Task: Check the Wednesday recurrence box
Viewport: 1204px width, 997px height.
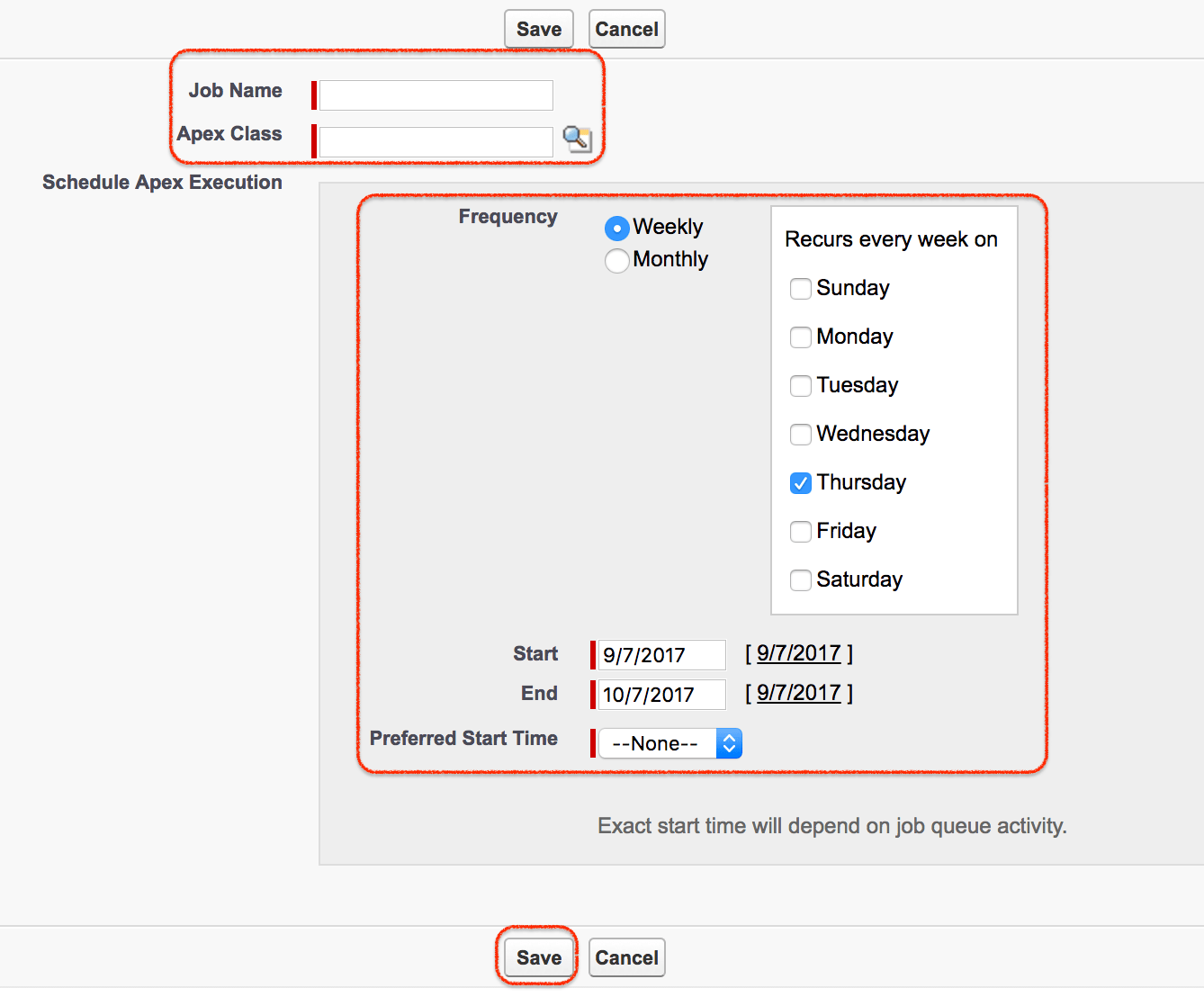Action: (x=800, y=435)
